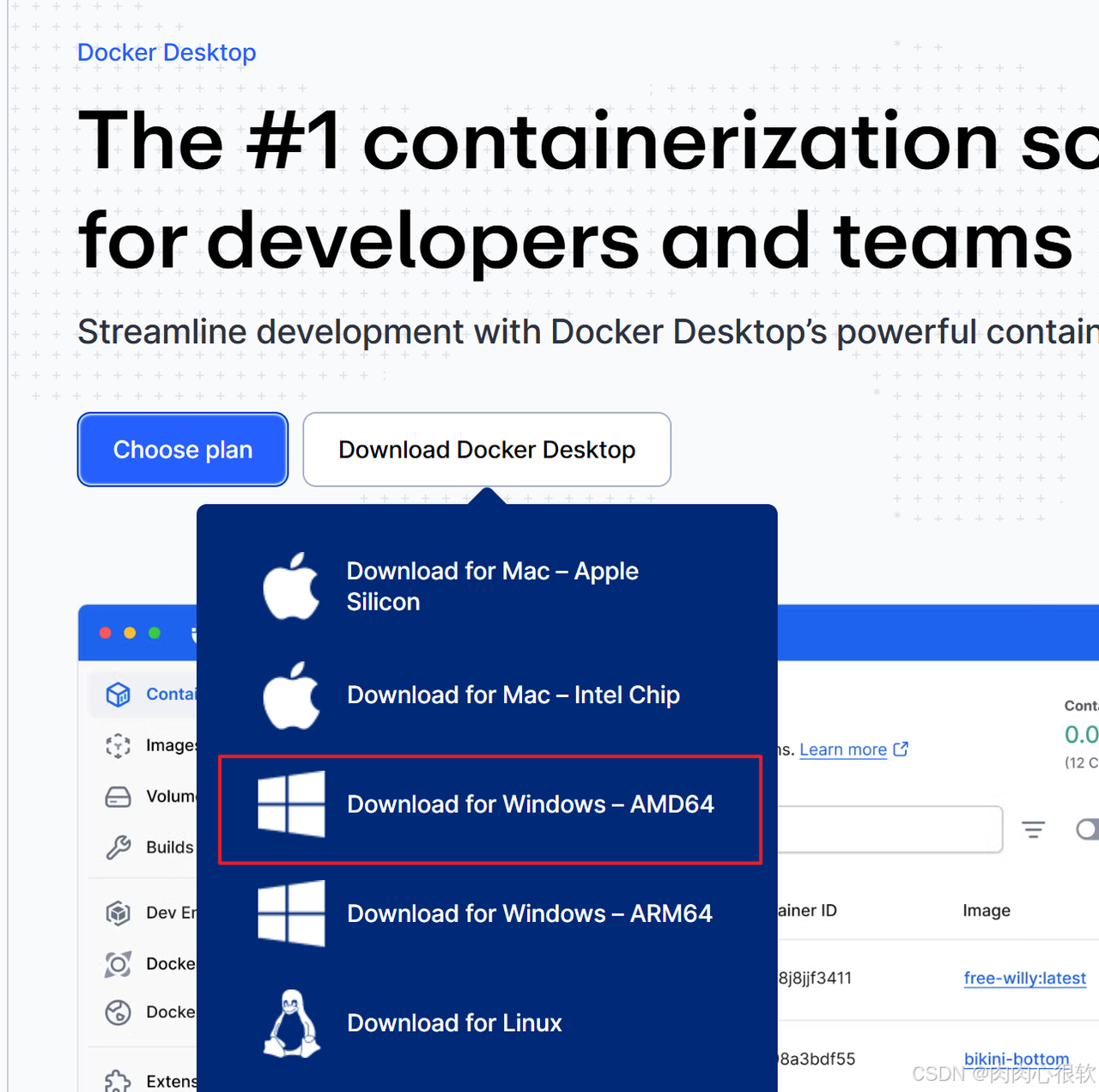Select Download for Mac – Intel Chip
This screenshot has width=1099, height=1092.
488,695
